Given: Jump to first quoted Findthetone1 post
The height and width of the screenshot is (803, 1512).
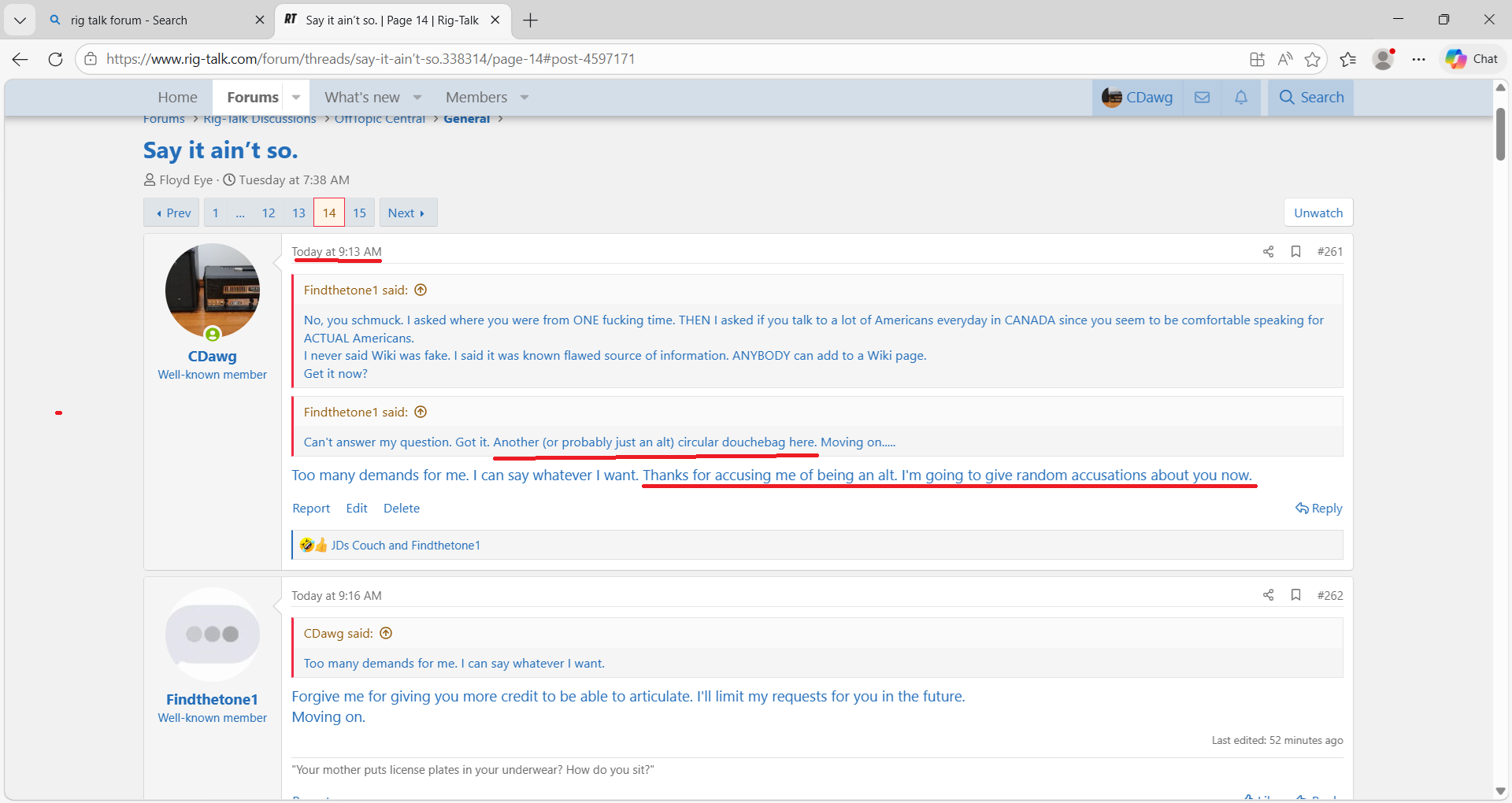Looking at the screenshot, I should click(x=421, y=290).
